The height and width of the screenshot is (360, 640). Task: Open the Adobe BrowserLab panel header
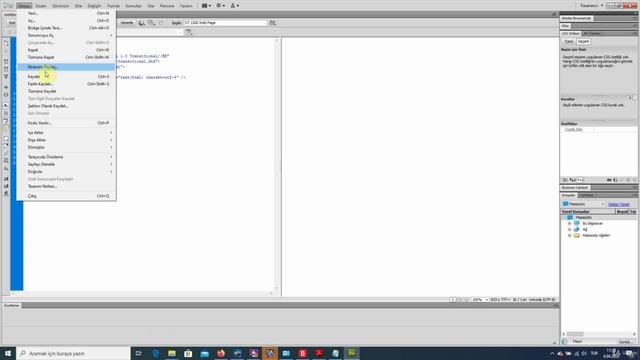(x=576, y=18)
